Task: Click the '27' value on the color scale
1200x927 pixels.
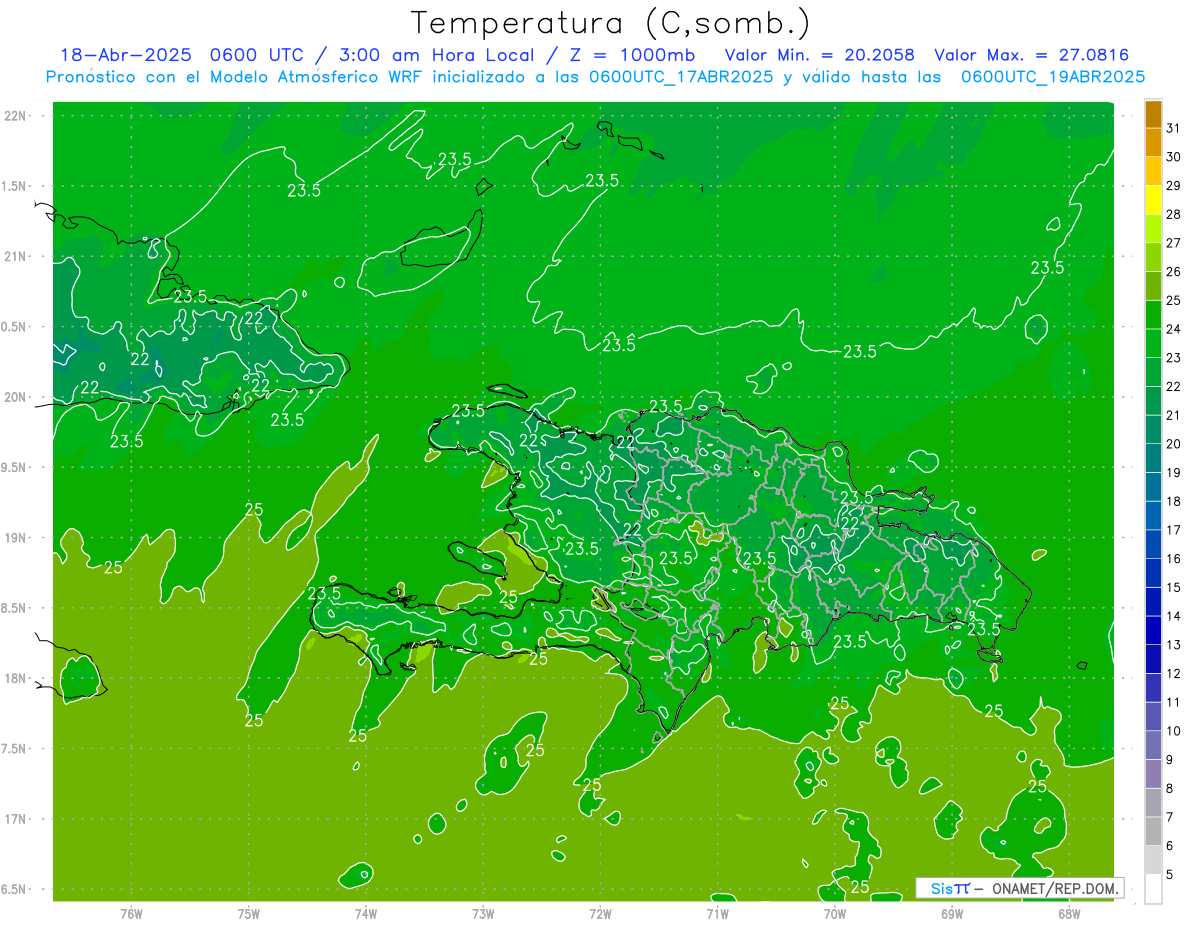Action: (x=1174, y=243)
